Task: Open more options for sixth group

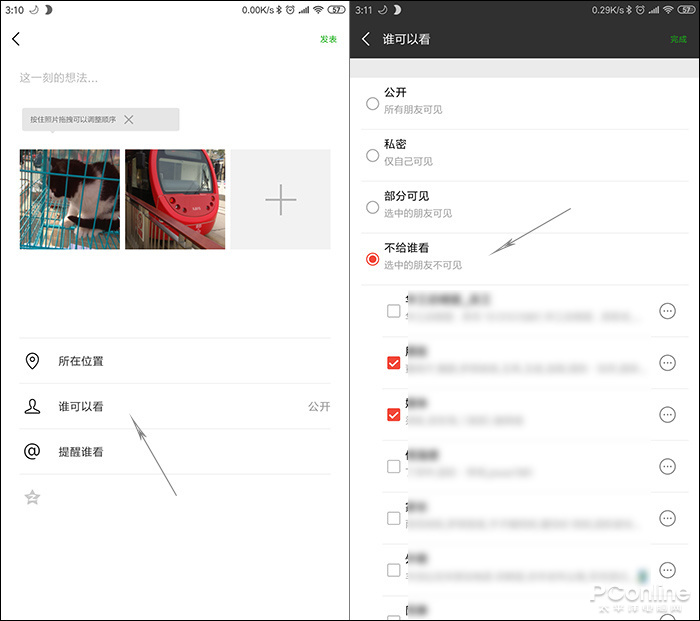Action: click(667, 570)
